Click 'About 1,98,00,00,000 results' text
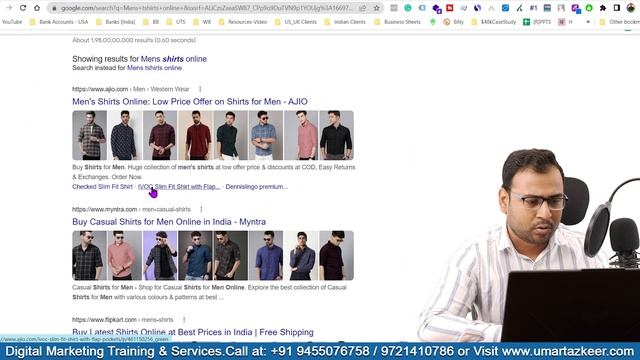 click(134, 40)
